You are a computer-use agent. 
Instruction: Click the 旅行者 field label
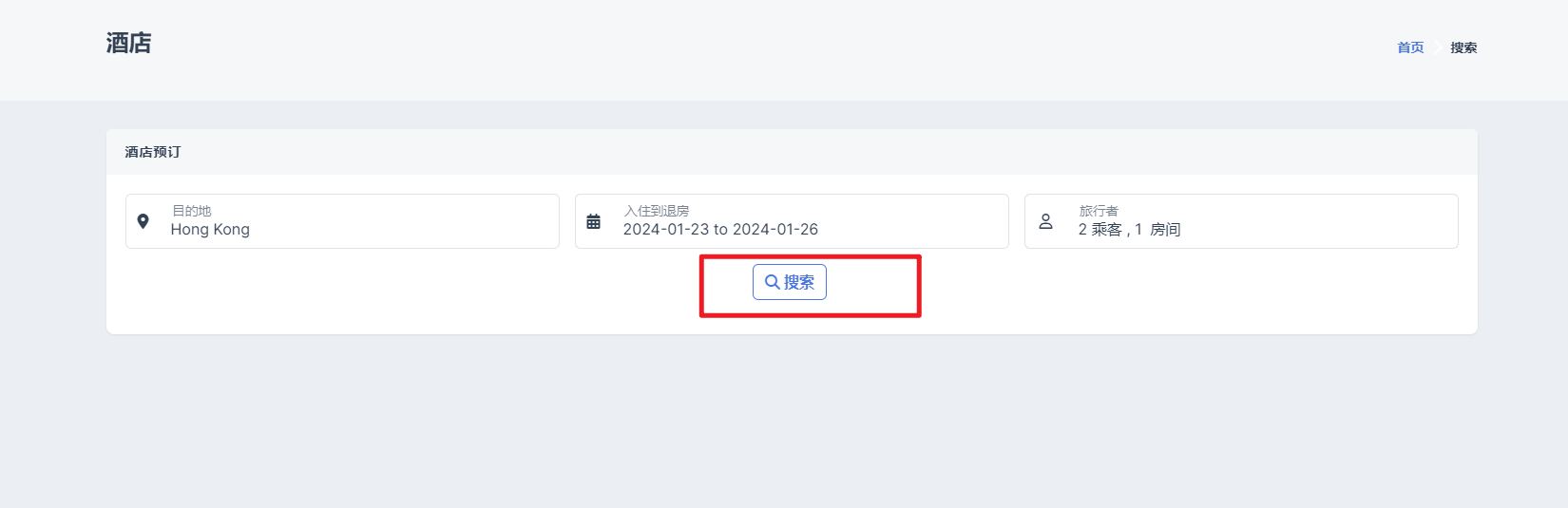click(1099, 211)
